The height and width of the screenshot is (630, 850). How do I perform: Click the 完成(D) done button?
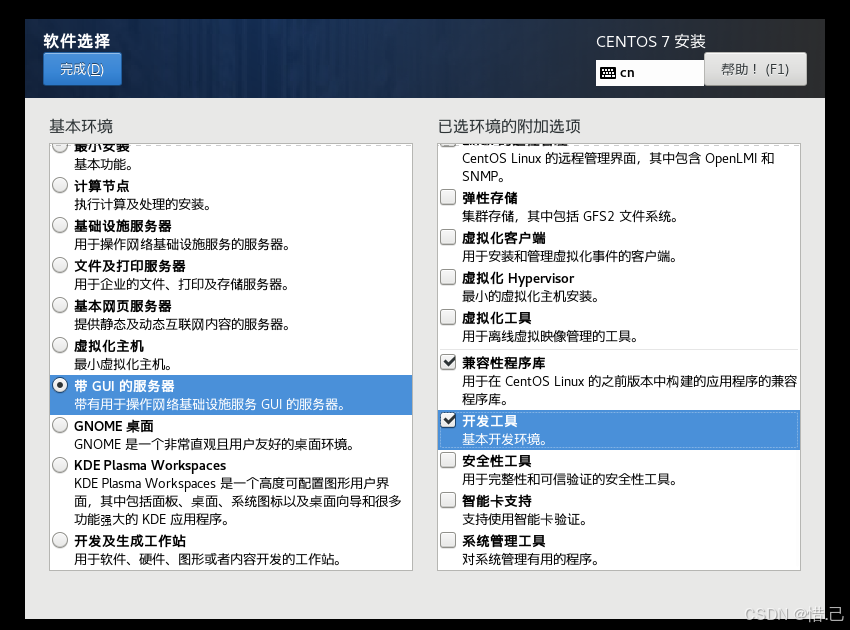pyautogui.click(x=82, y=69)
